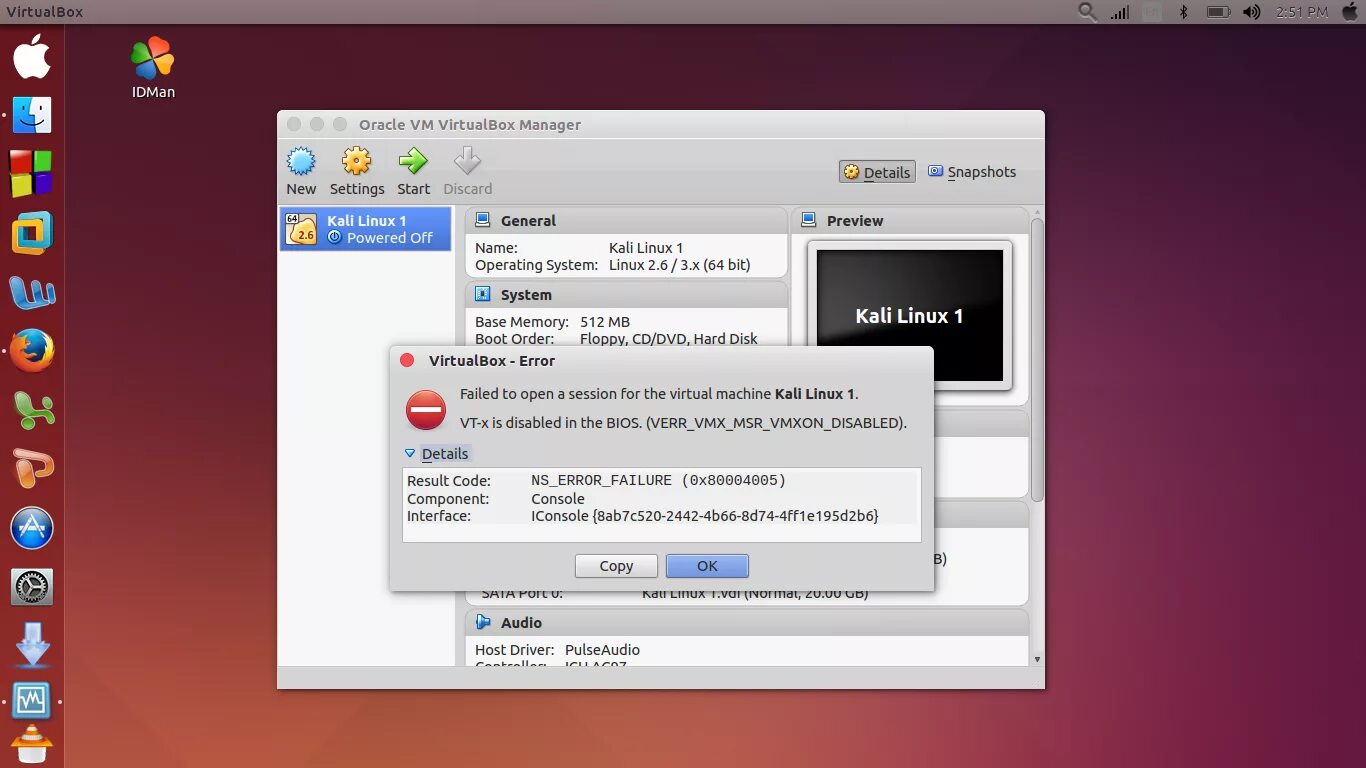Open the LibreOffice Impress dock icon
Screen dimensions: 1366x768
click(x=32, y=468)
